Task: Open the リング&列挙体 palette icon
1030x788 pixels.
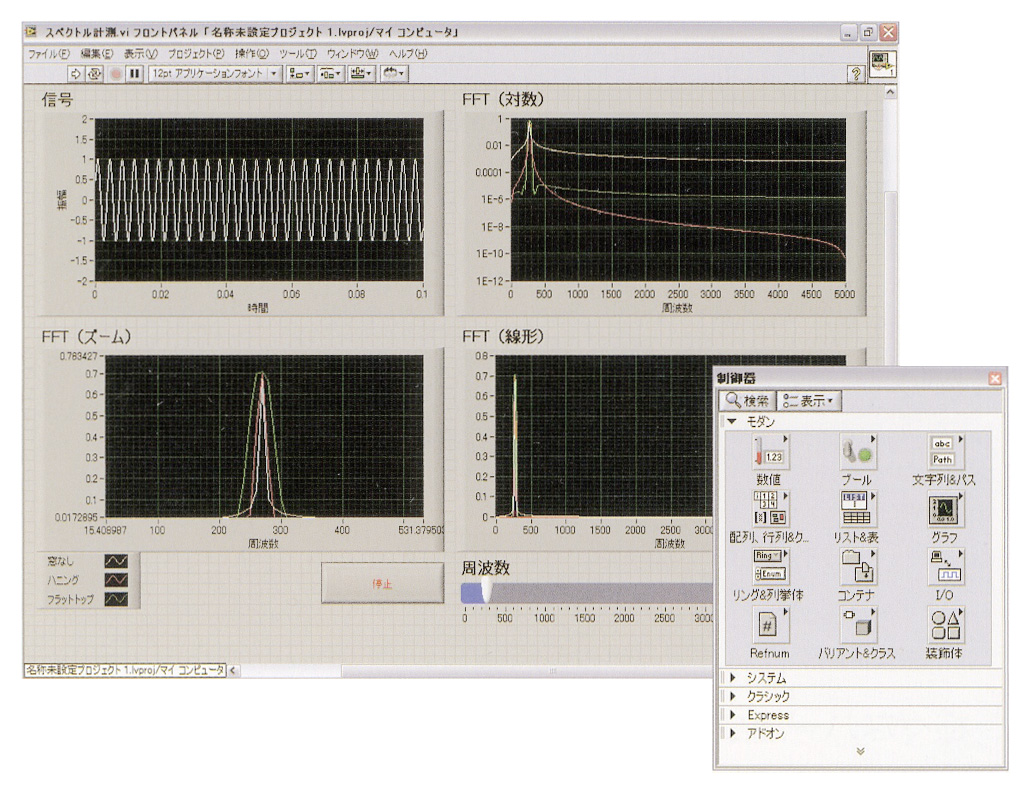Action: (769, 567)
